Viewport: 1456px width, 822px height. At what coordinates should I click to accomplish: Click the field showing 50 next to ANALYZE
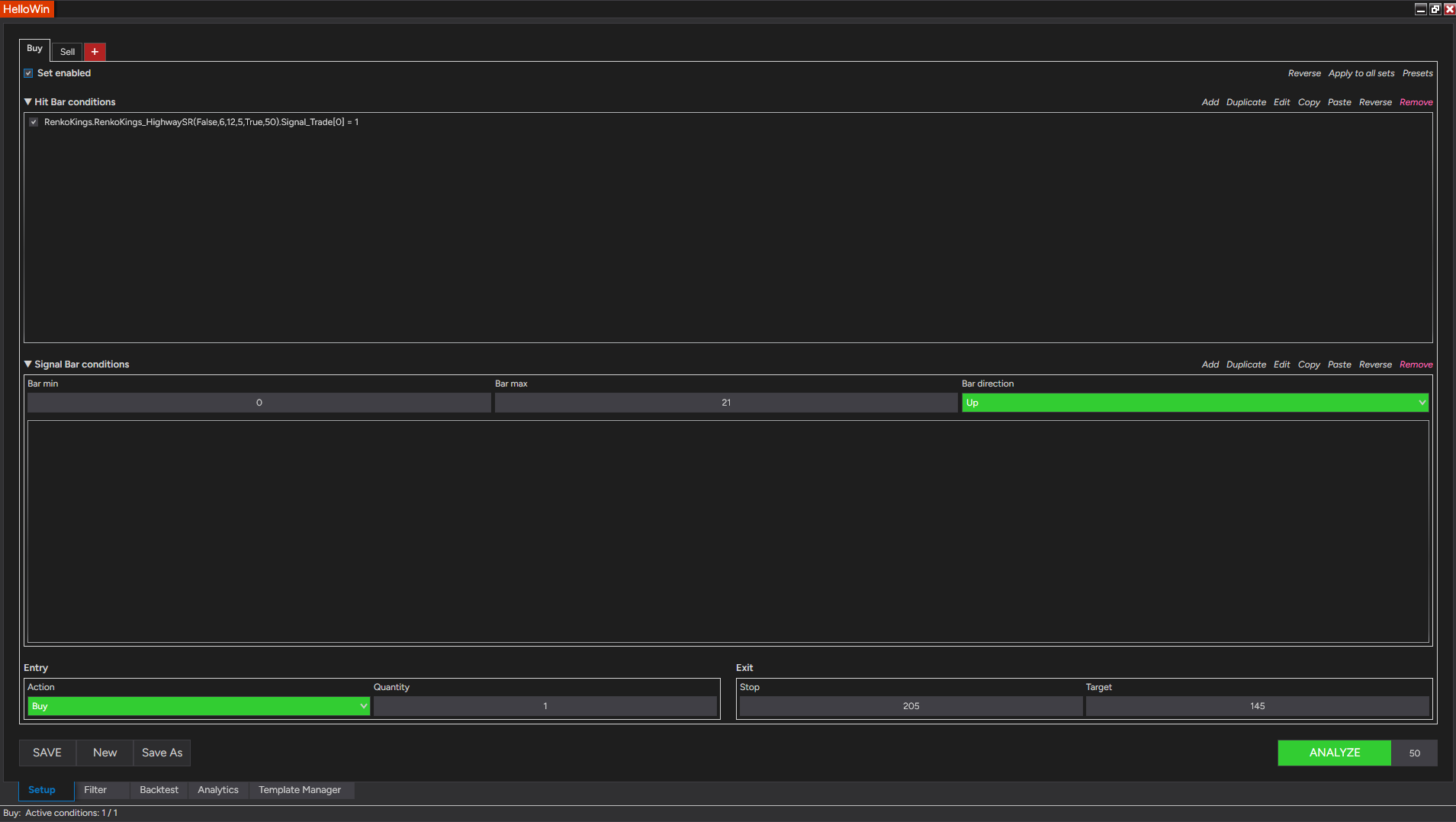[1414, 753]
